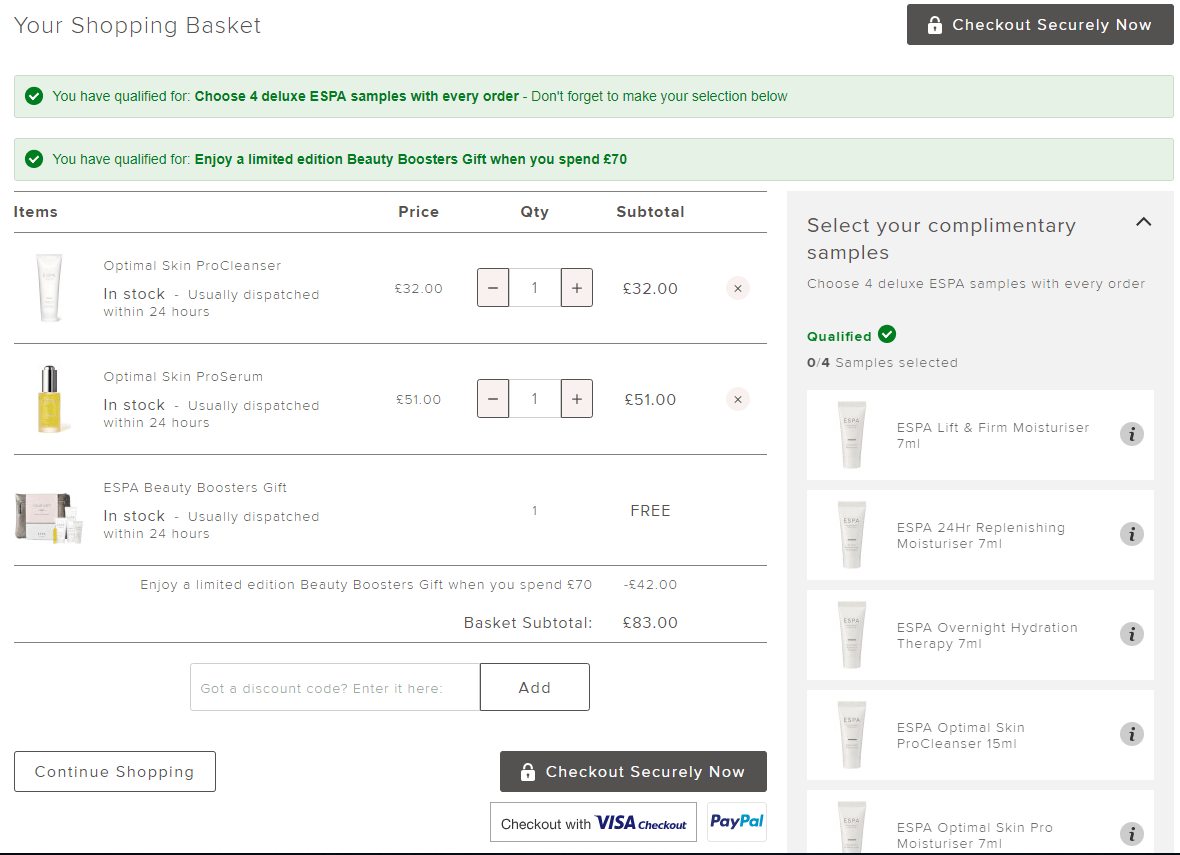Show info for ESPA Optimal Skin Pro Moisturiser

(x=1131, y=834)
